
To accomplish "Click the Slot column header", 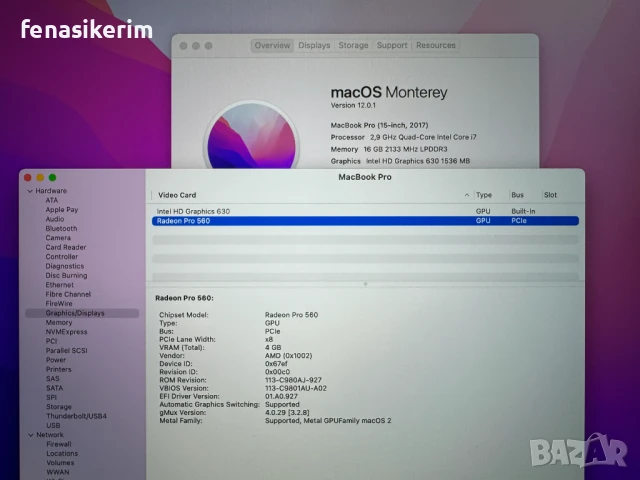I will [x=550, y=195].
